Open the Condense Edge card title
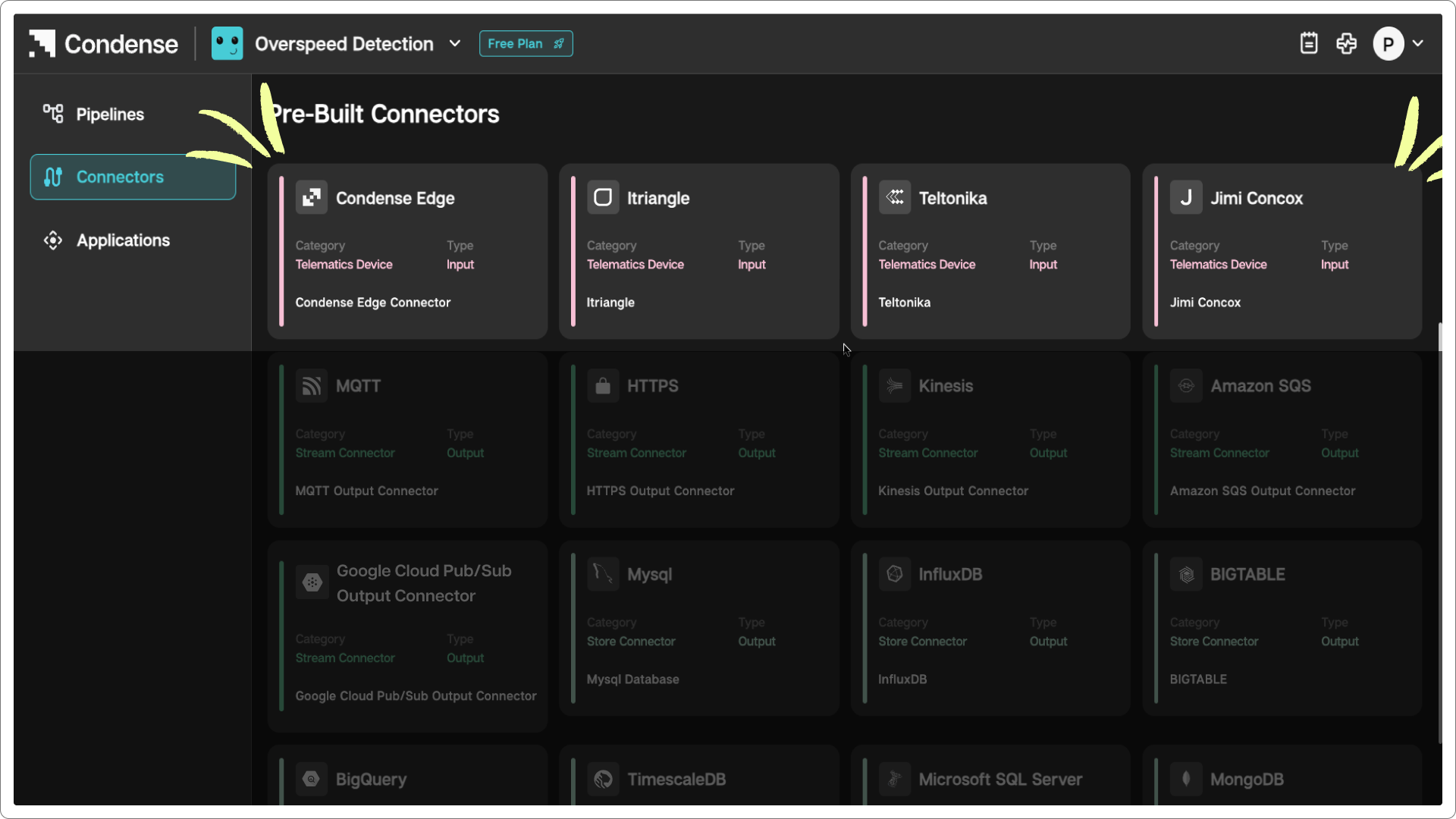The image size is (1456, 819). [x=395, y=199]
